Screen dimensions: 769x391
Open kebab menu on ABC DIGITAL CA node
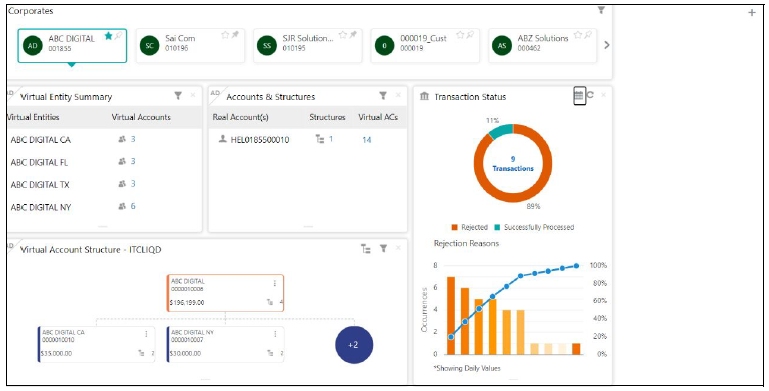click(x=146, y=334)
